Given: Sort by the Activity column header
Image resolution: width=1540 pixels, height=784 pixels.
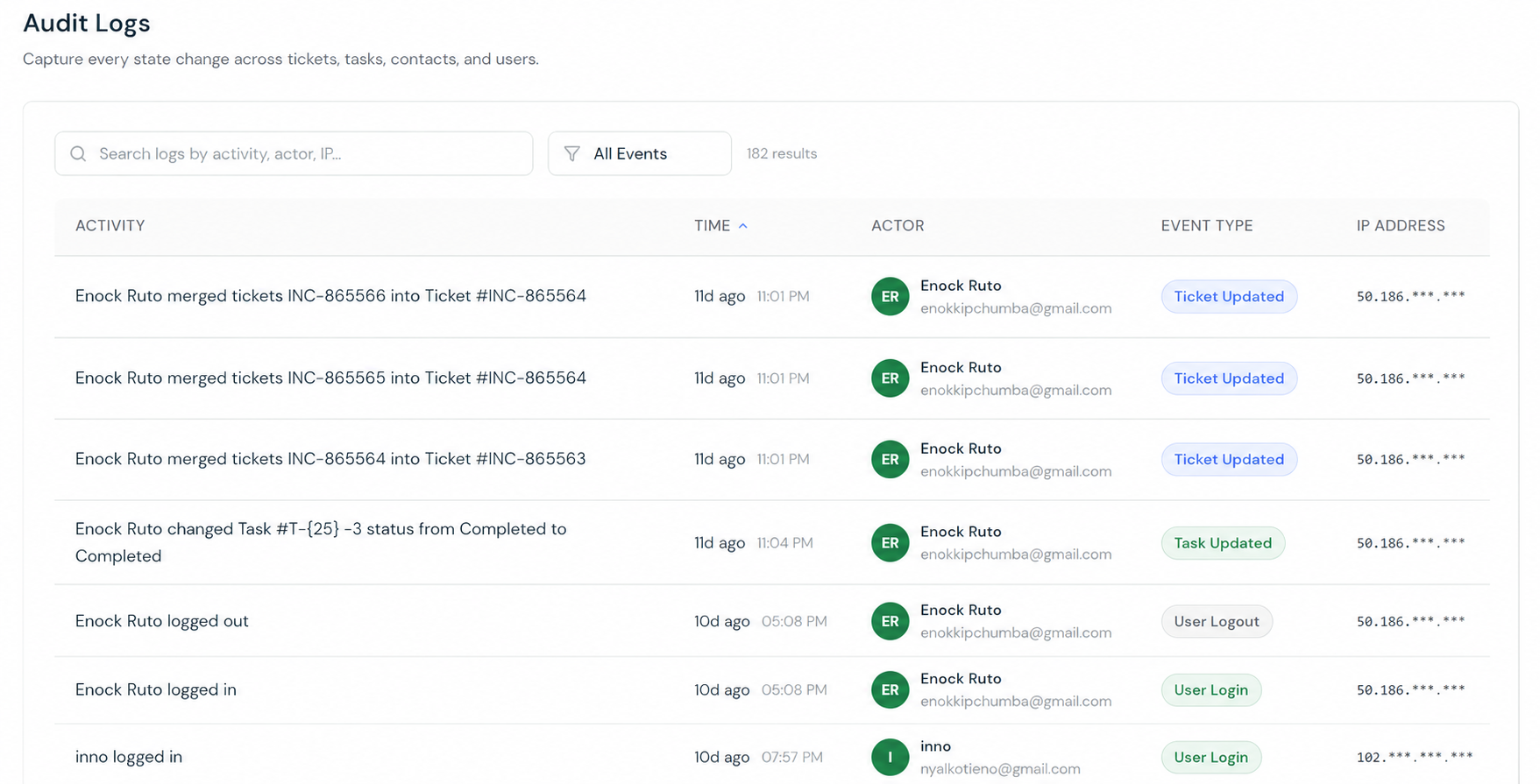Looking at the screenshot, I should (110, 226).
